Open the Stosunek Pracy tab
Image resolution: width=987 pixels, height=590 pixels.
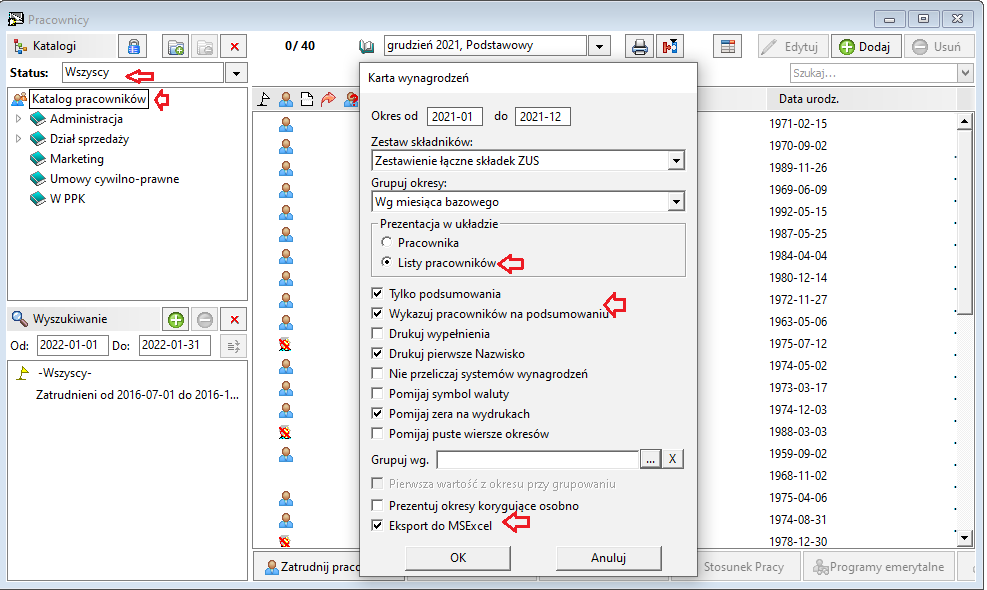(x=743, y=566)
